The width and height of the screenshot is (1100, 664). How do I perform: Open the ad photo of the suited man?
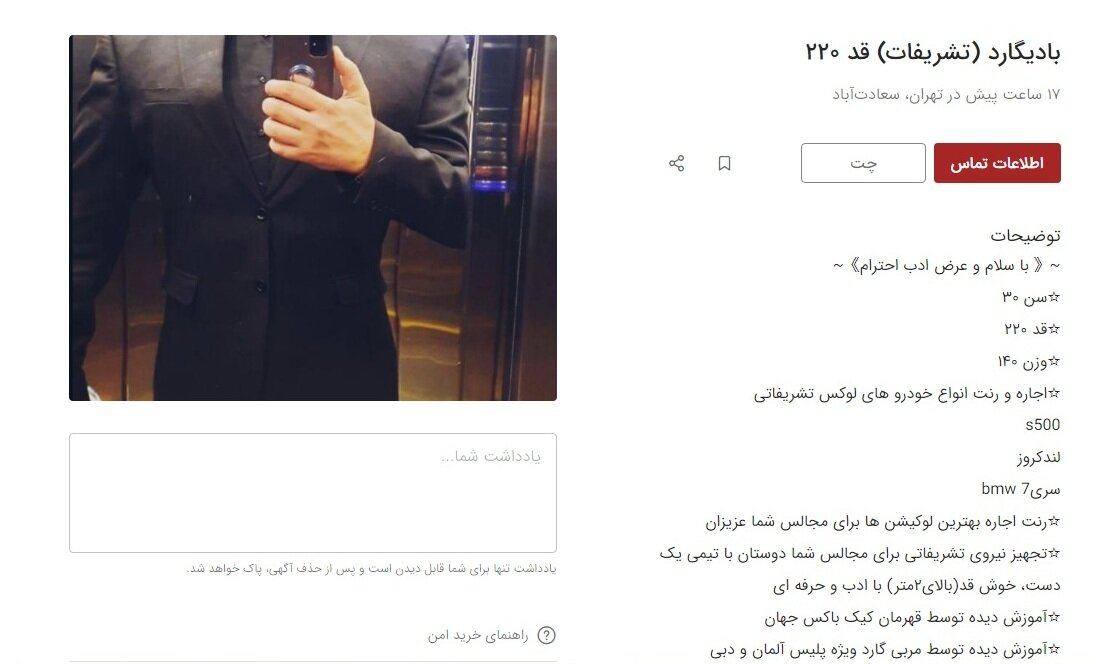coord(313,218)
